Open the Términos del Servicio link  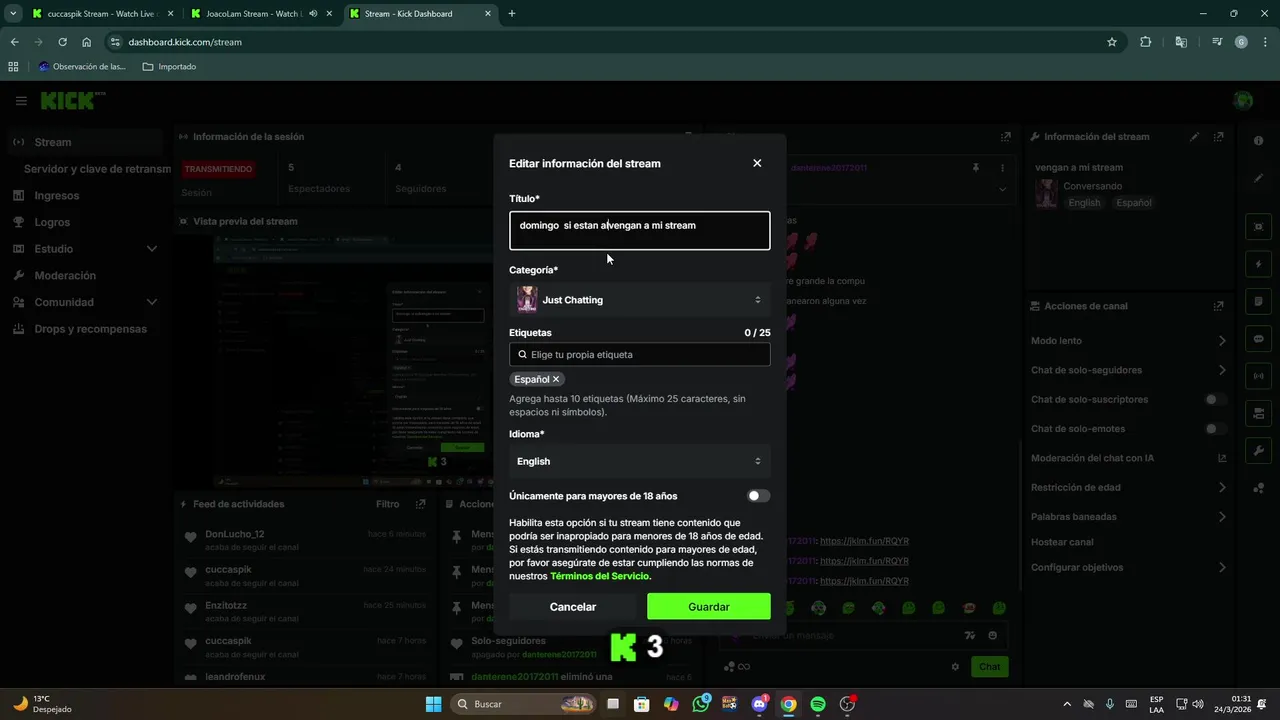[600, 576]
